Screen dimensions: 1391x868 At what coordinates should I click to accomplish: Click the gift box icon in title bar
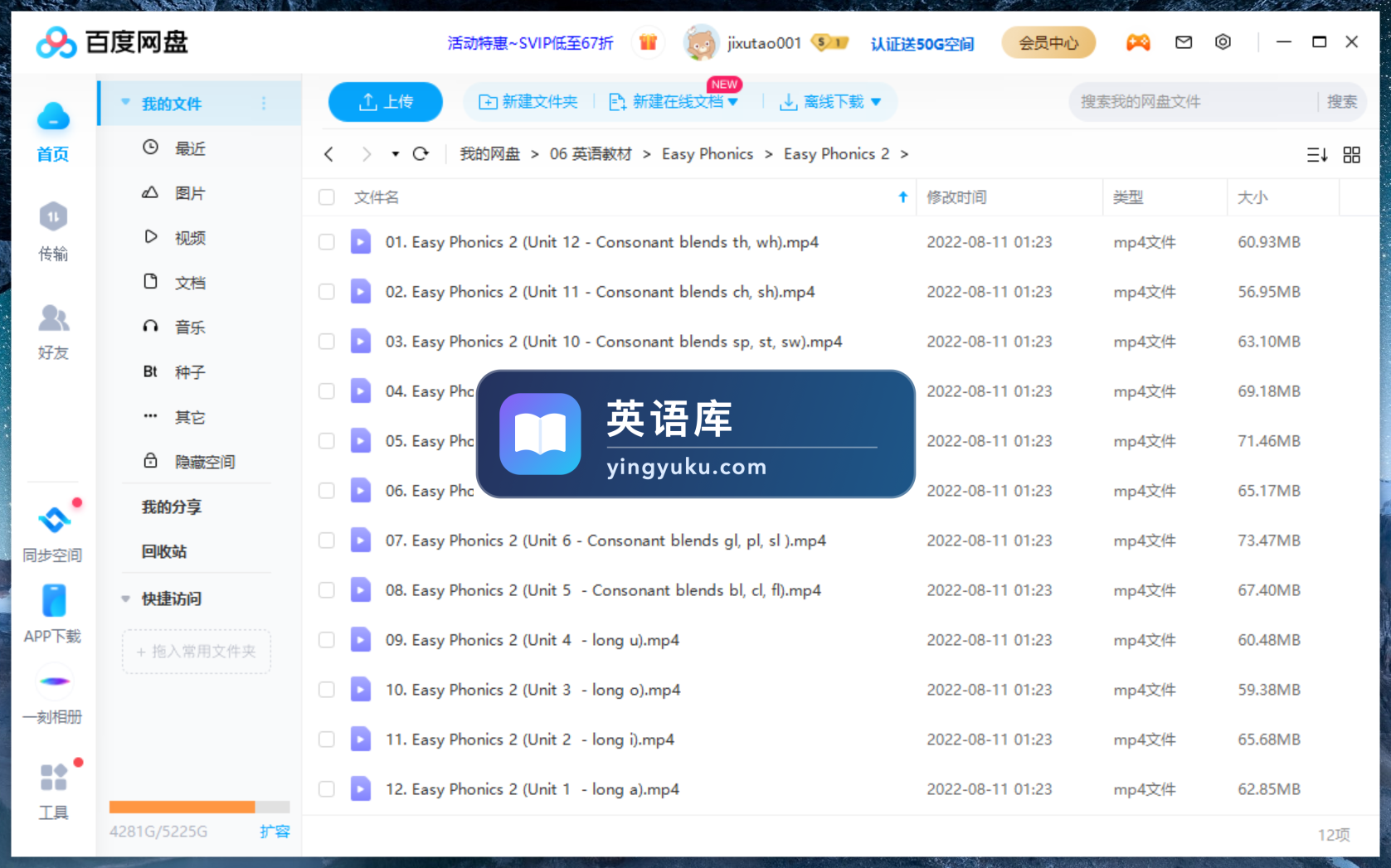click(648, 42)
